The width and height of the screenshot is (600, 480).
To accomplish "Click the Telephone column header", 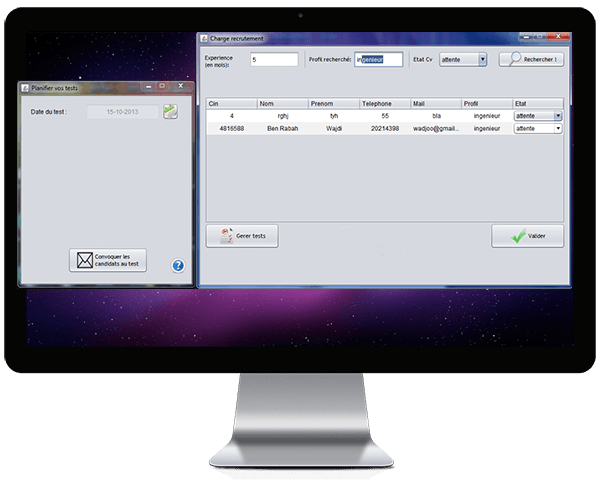I will [x=384, y=103].
